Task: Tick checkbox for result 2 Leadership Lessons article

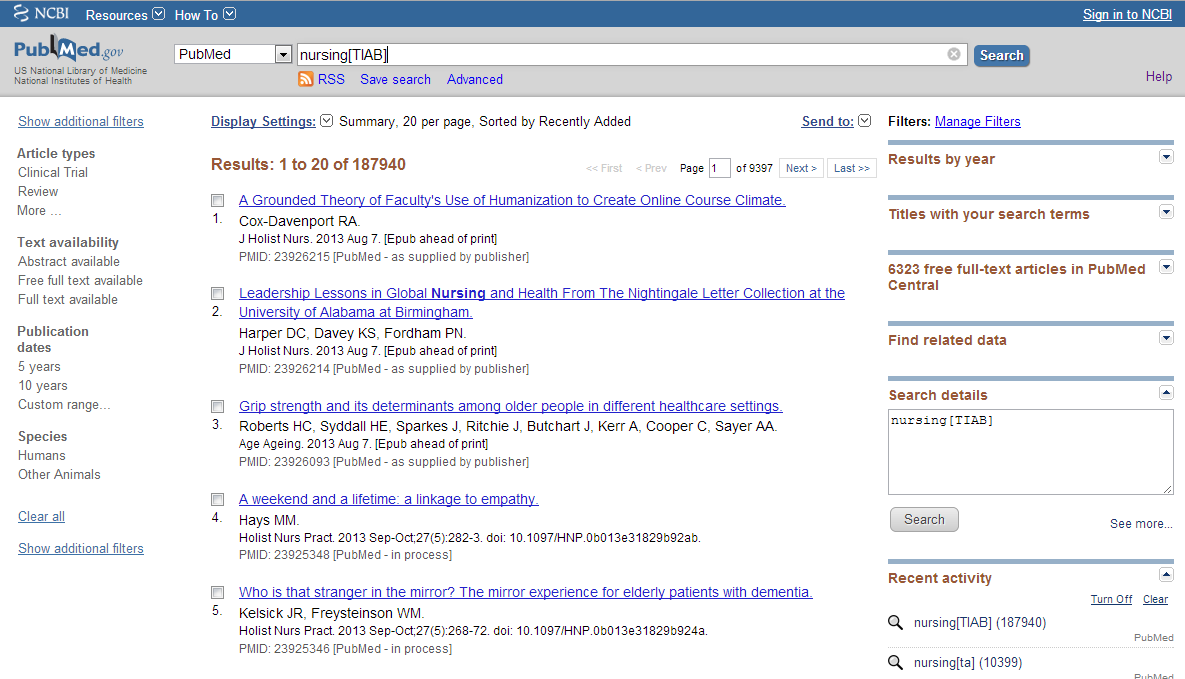Action: click(x=218, y=293)
